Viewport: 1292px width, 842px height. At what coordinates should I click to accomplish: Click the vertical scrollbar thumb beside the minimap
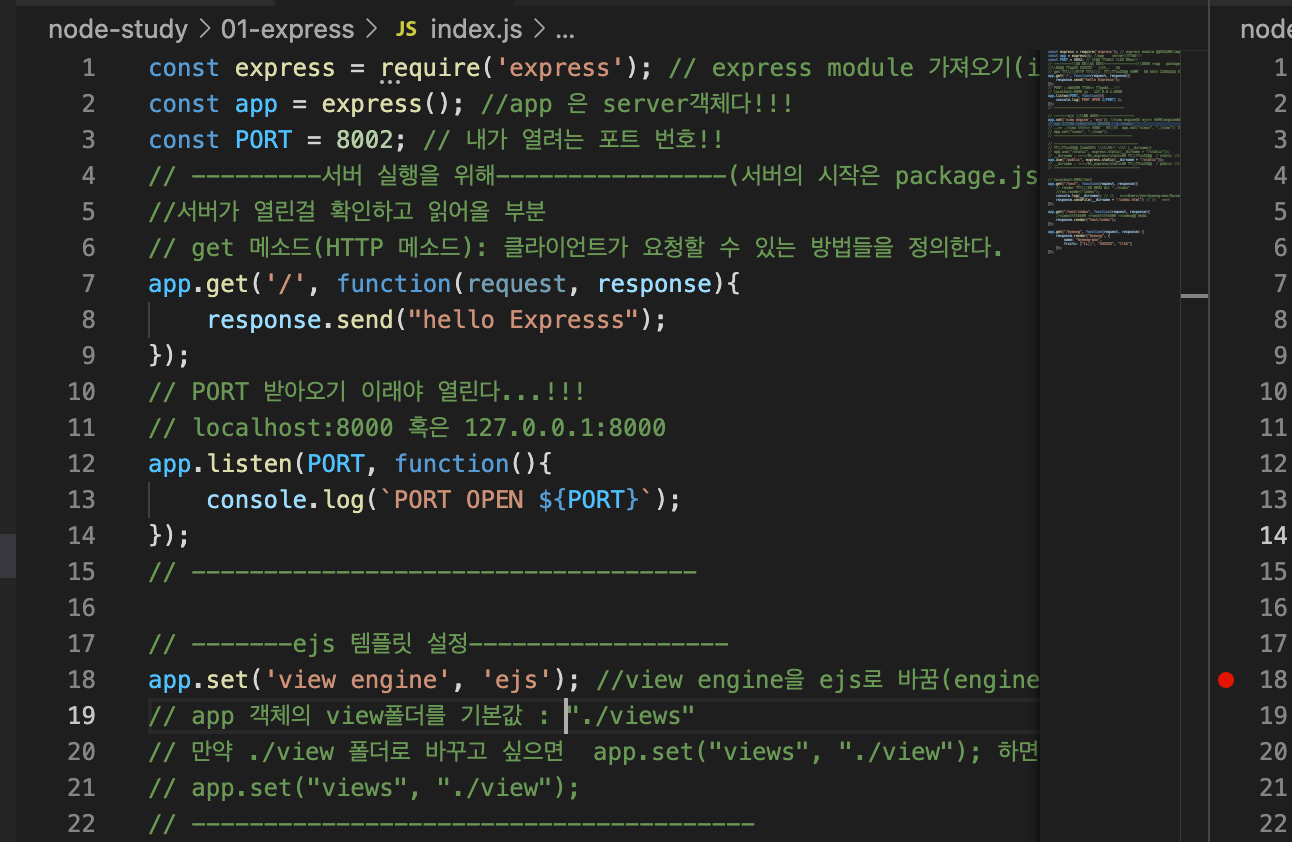point(1196,295)
